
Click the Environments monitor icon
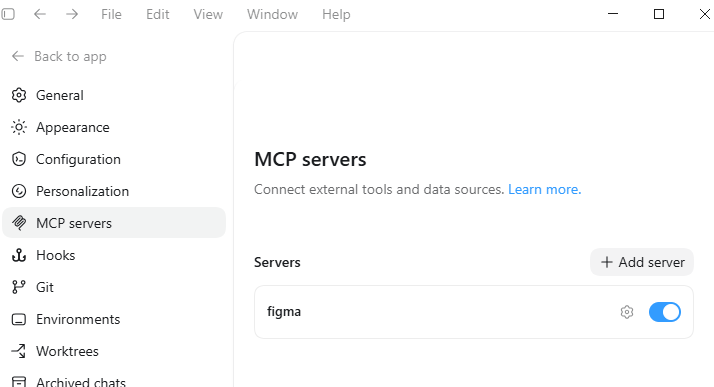(x=19, y=319)
